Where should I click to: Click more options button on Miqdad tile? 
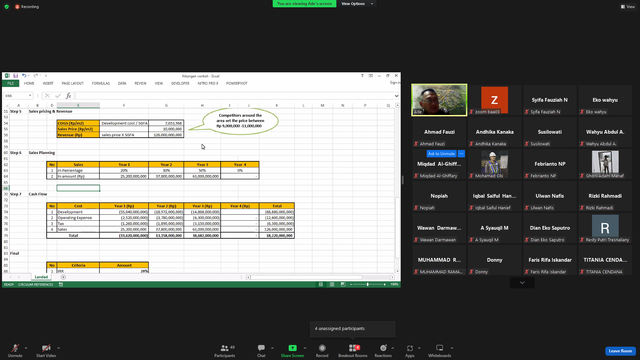[x=461, y=153]
